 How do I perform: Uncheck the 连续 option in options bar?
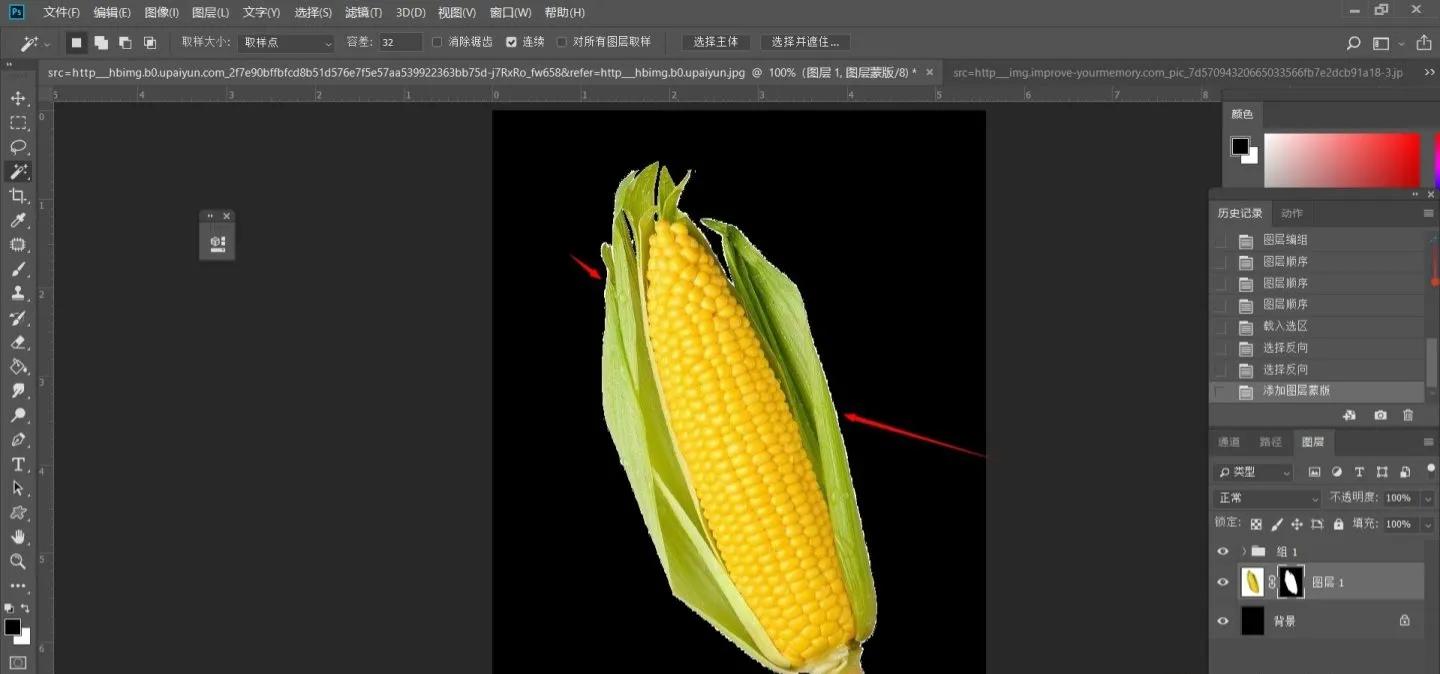[510, 42]
